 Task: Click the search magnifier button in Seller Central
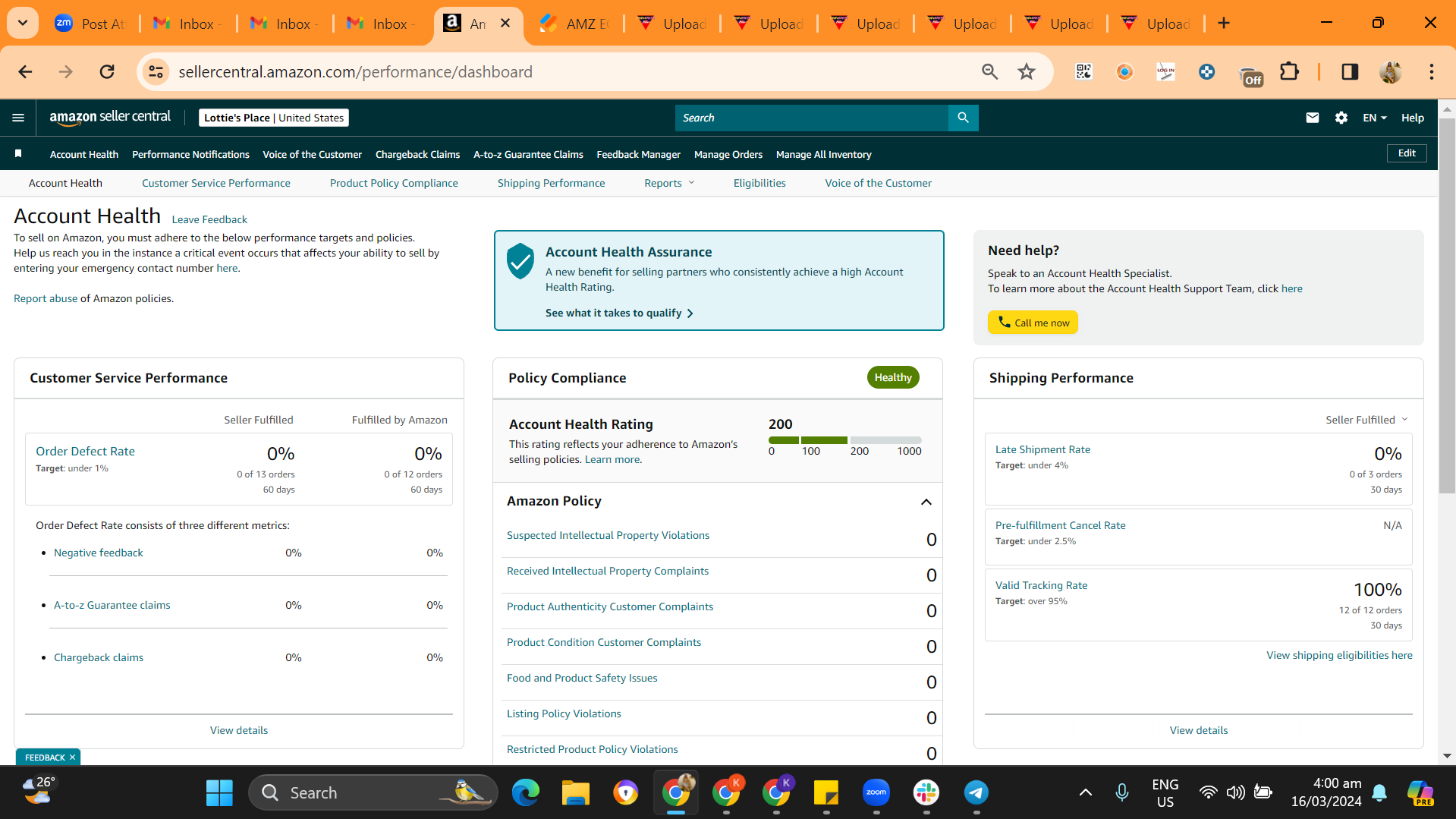click(963, 118)
